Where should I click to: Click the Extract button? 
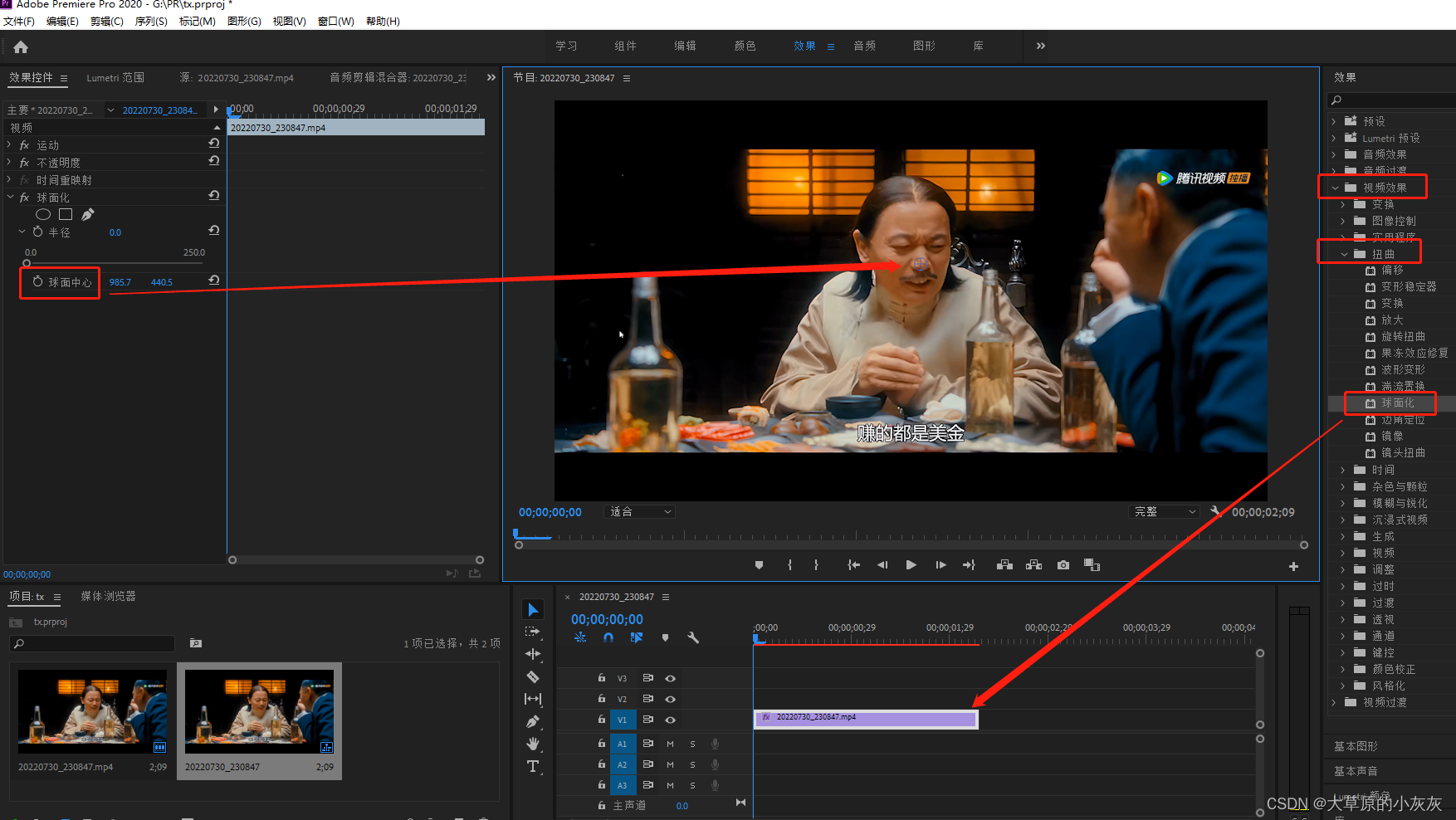(1033, 565)
